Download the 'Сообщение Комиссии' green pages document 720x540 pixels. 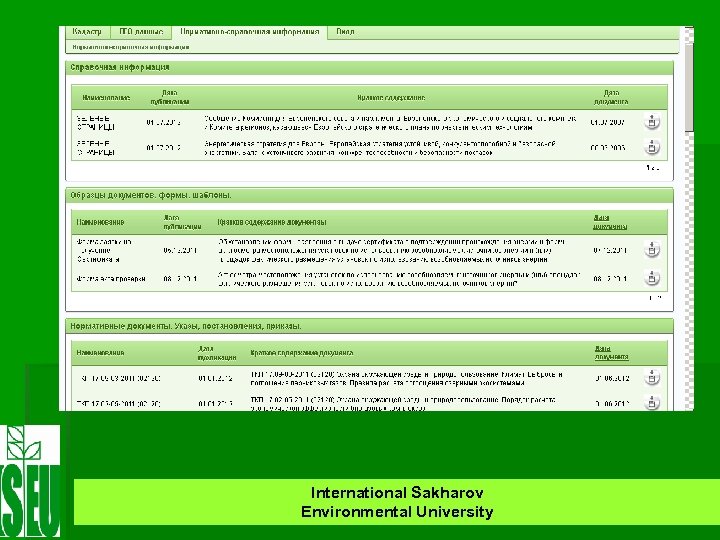click(x=652, y=122)
